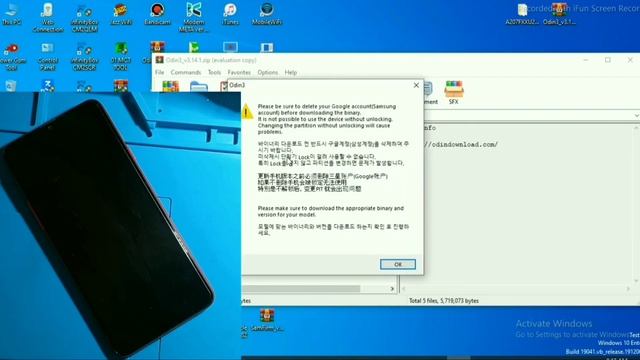This screenshot has height=360, width=640.
Task: Select the SamFirm archive on desktop
Action: [267, 320]
